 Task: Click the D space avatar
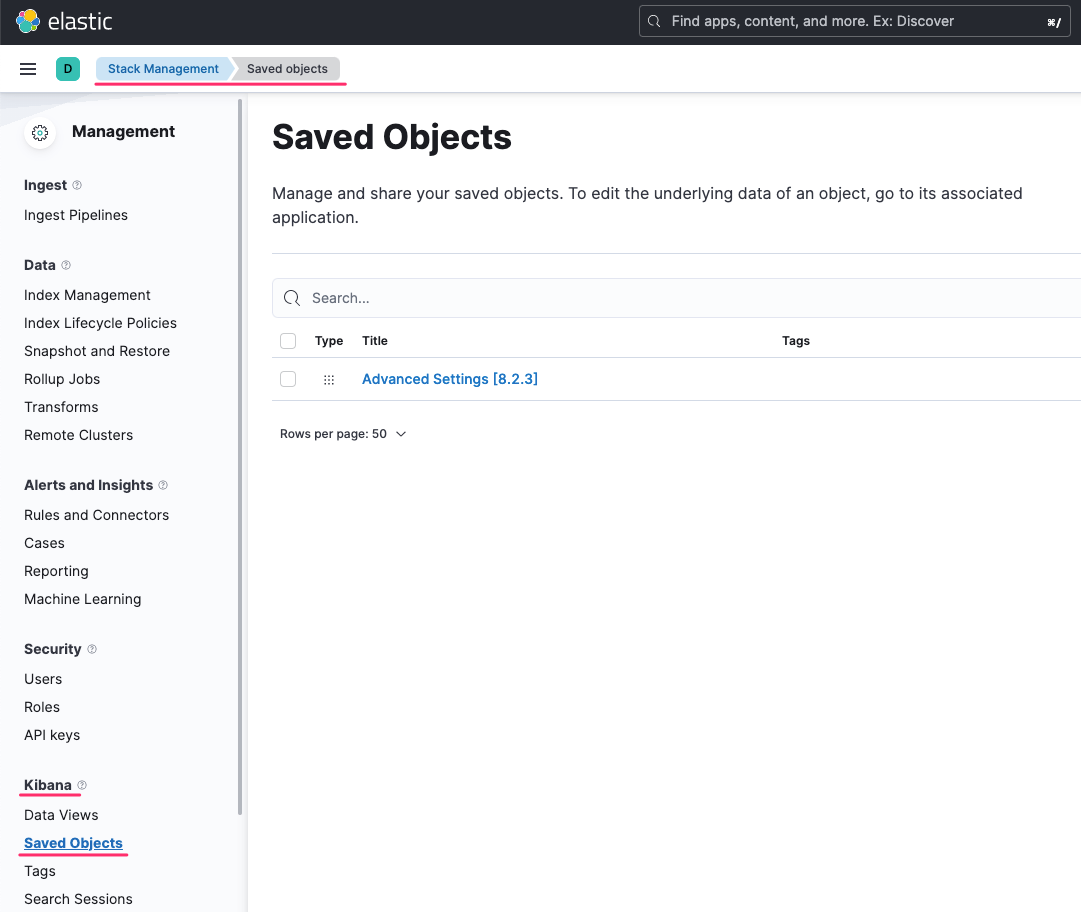click(x=68, y=69)
